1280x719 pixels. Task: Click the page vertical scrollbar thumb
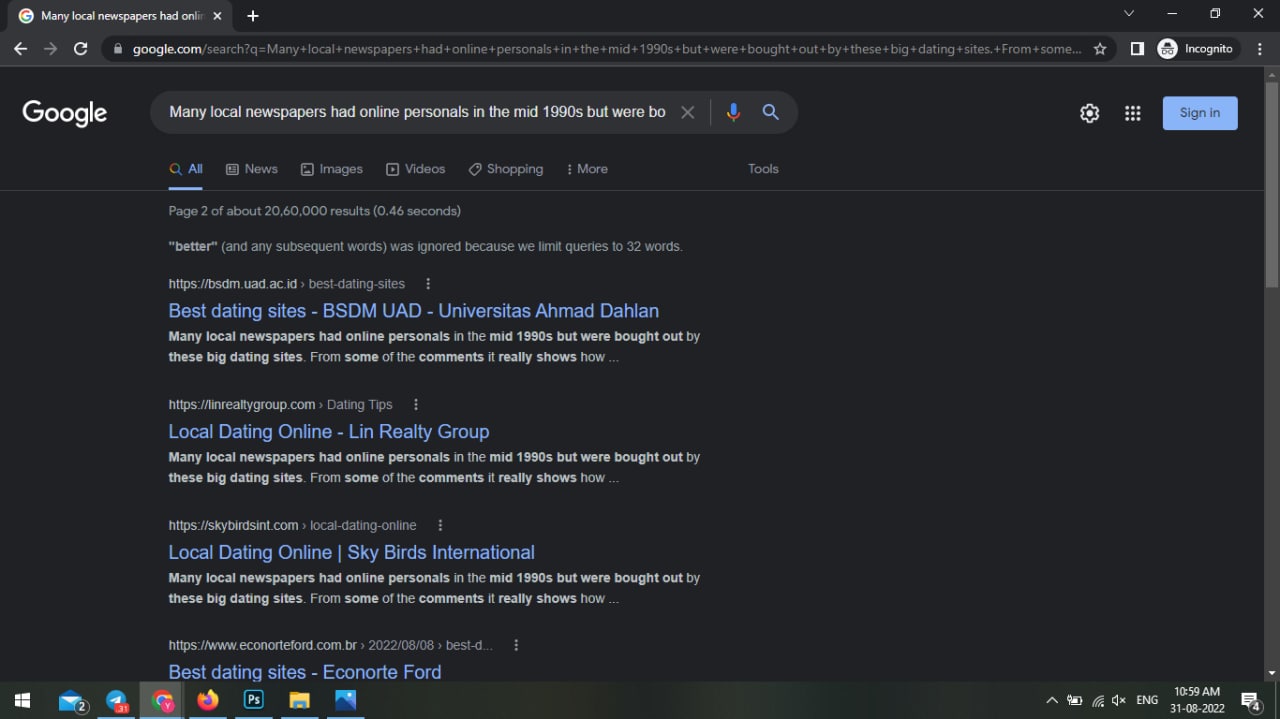[x=1271, y=180]
